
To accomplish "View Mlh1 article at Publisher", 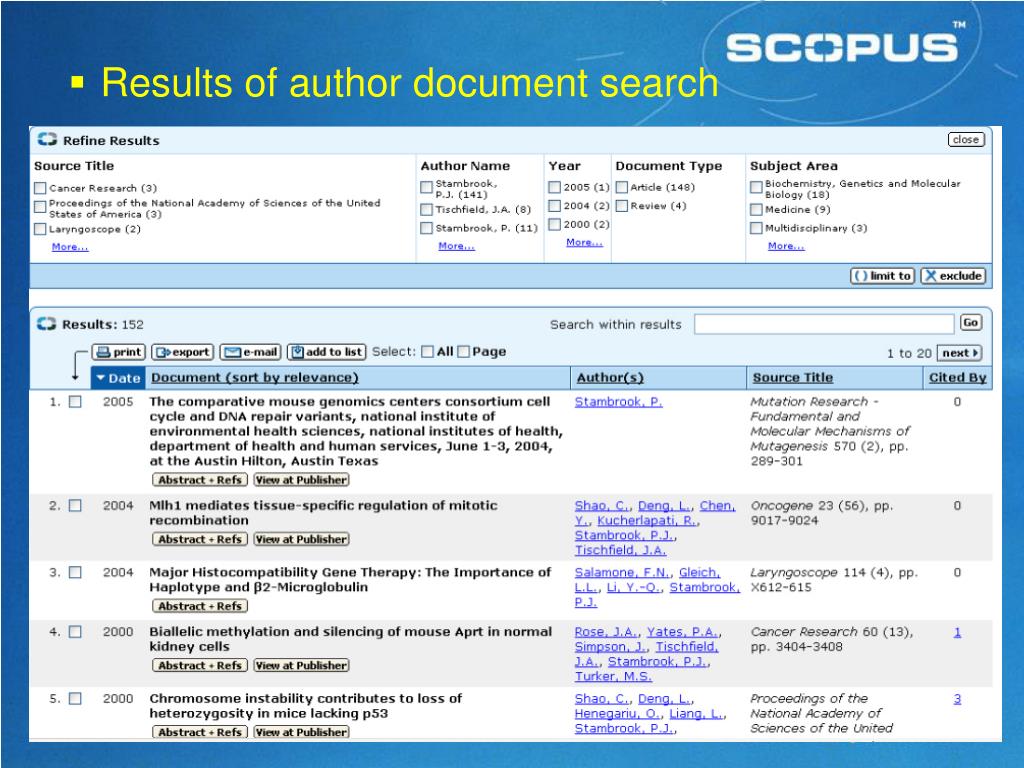I will 301,539.
